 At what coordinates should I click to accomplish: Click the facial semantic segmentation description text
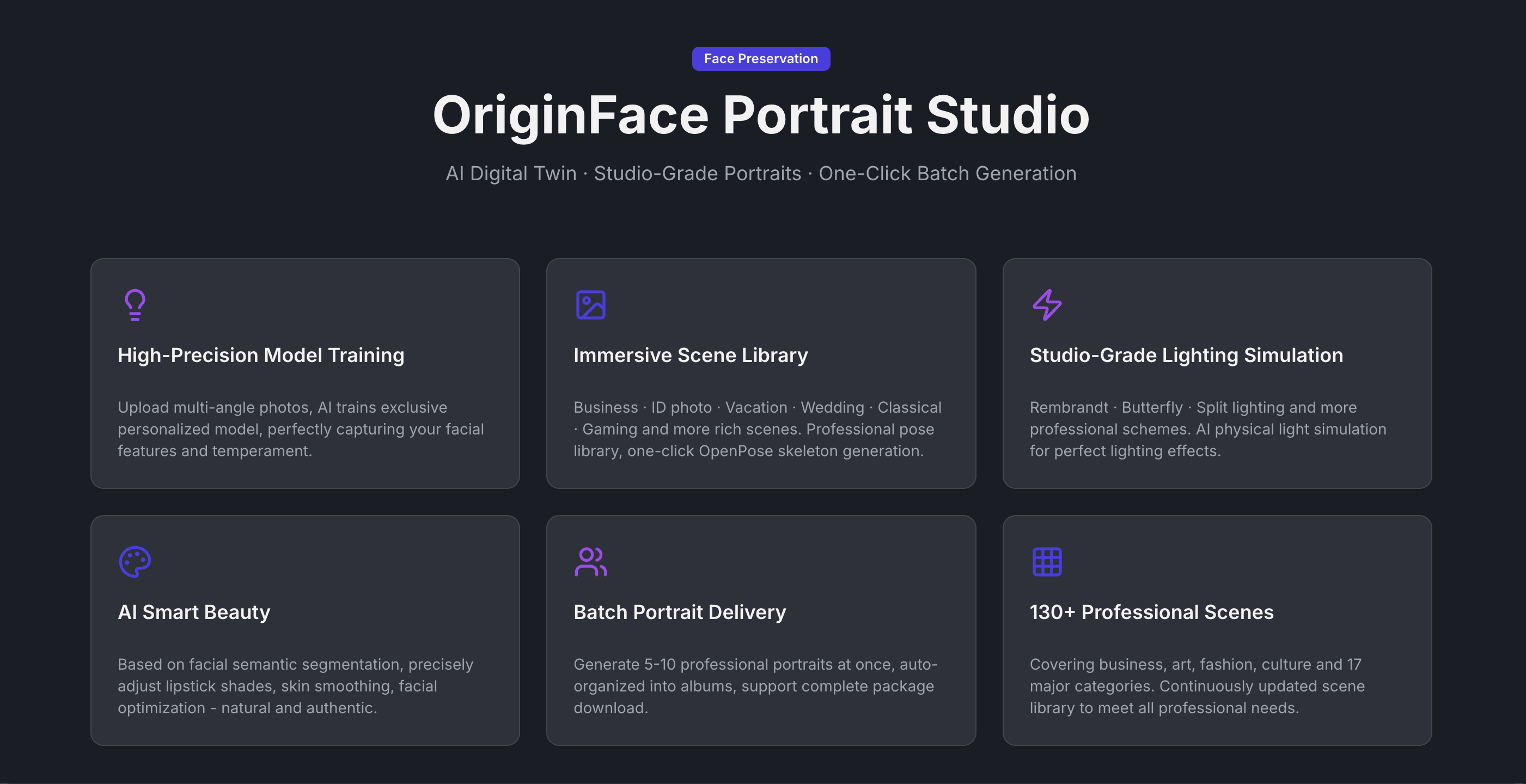295,685
